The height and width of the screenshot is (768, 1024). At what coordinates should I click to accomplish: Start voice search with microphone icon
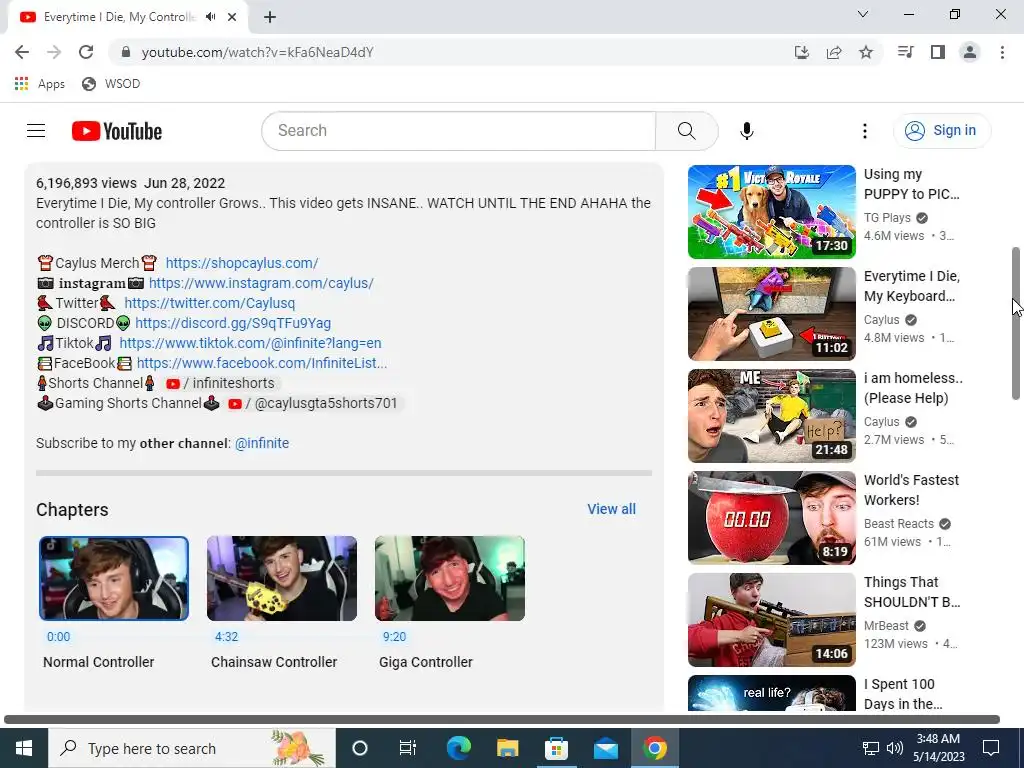746,131
